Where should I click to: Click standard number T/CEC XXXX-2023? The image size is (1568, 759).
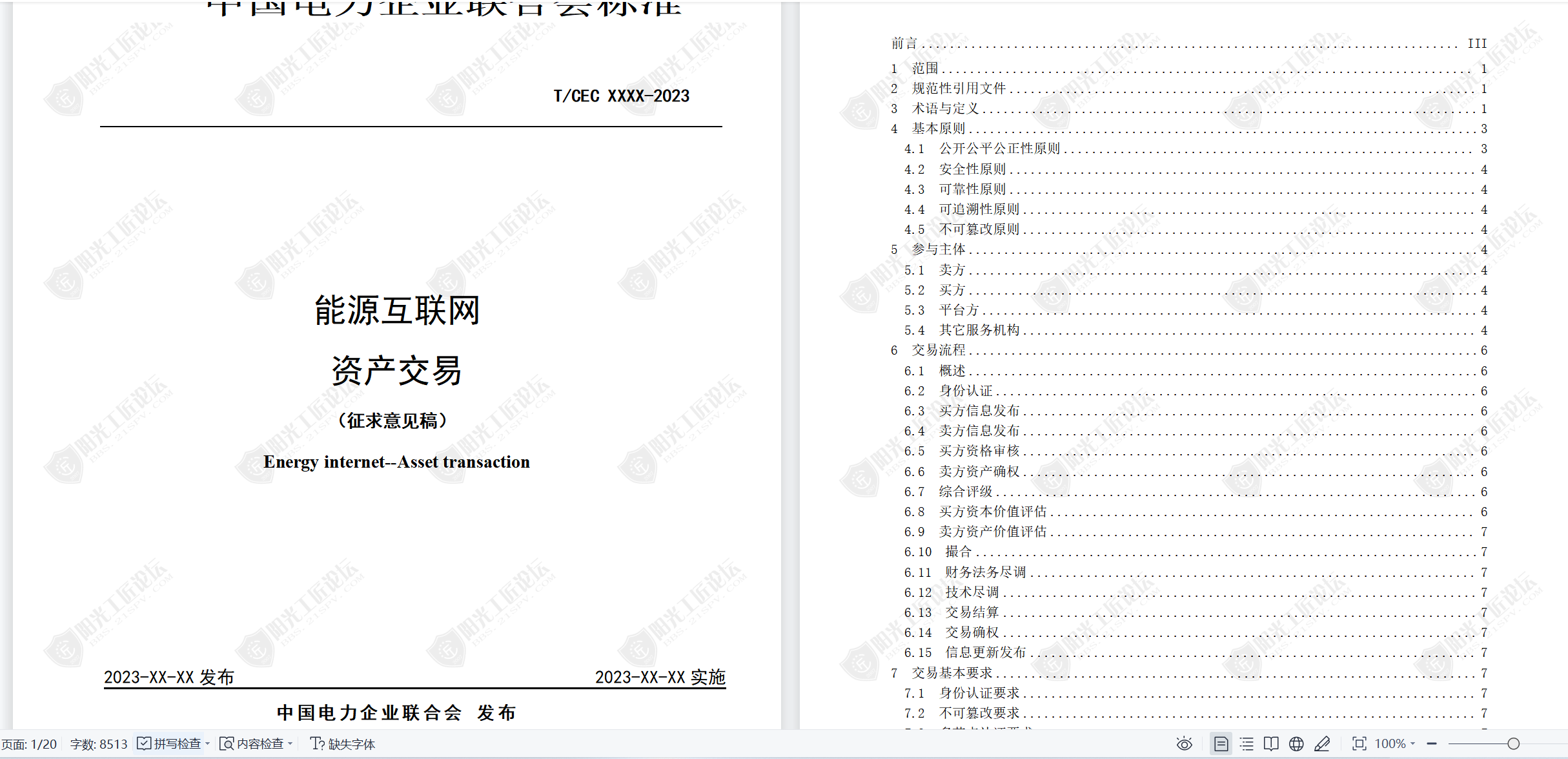pos(622,96)
